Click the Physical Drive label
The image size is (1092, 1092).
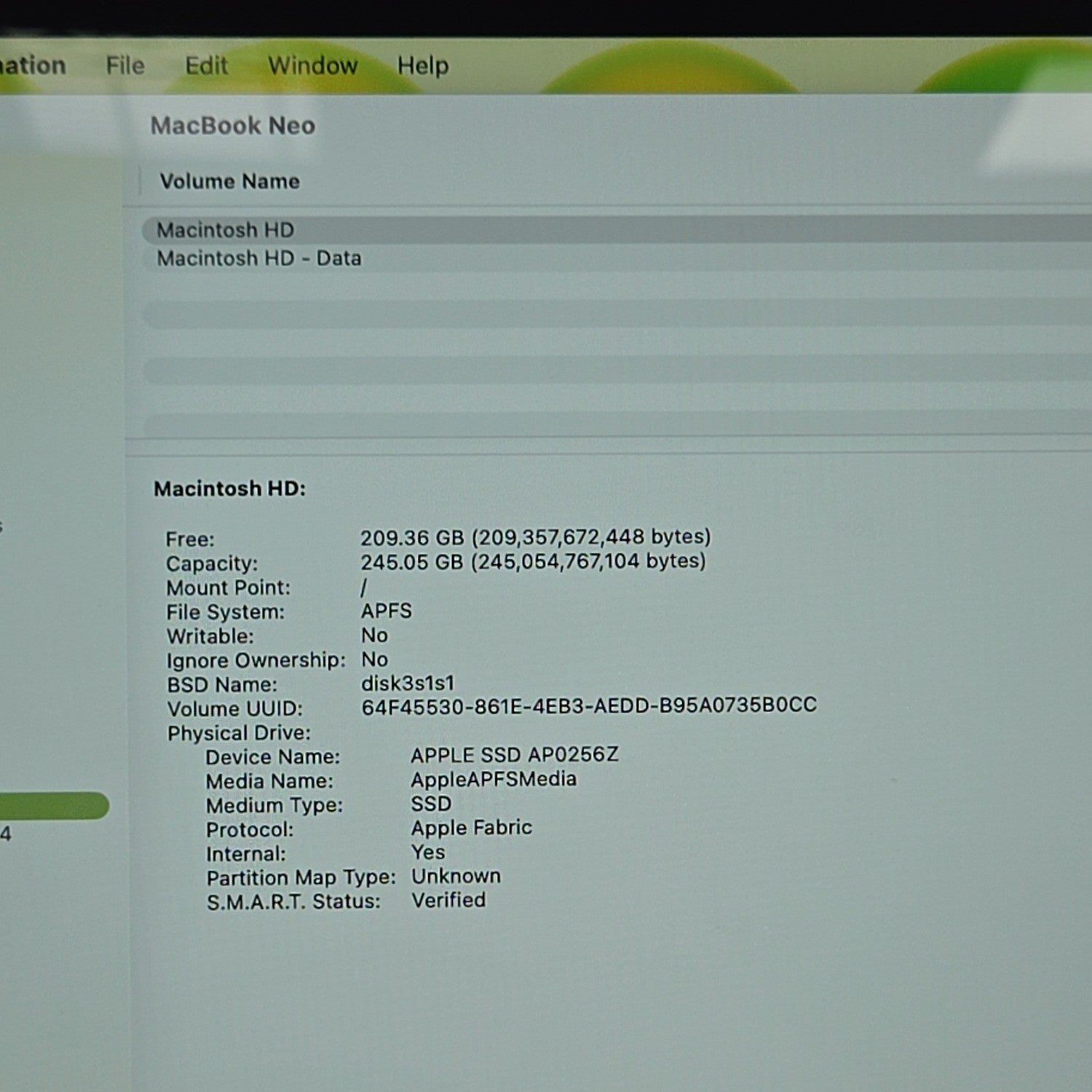(239, 733)
